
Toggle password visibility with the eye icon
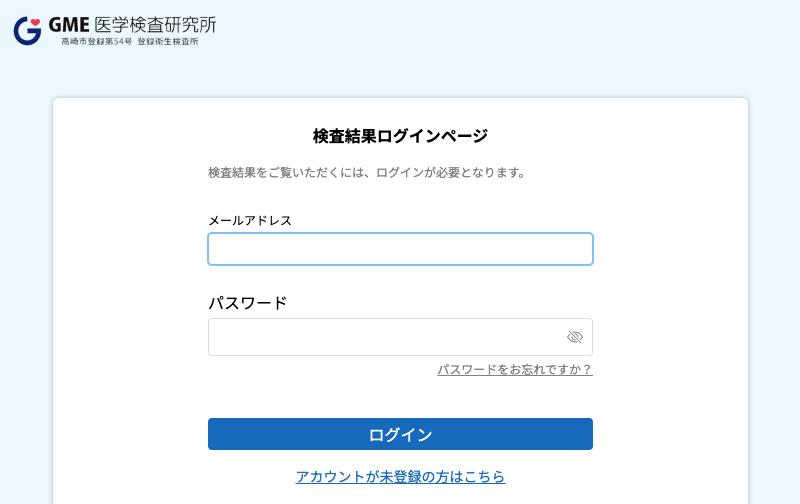click(574, 337)
